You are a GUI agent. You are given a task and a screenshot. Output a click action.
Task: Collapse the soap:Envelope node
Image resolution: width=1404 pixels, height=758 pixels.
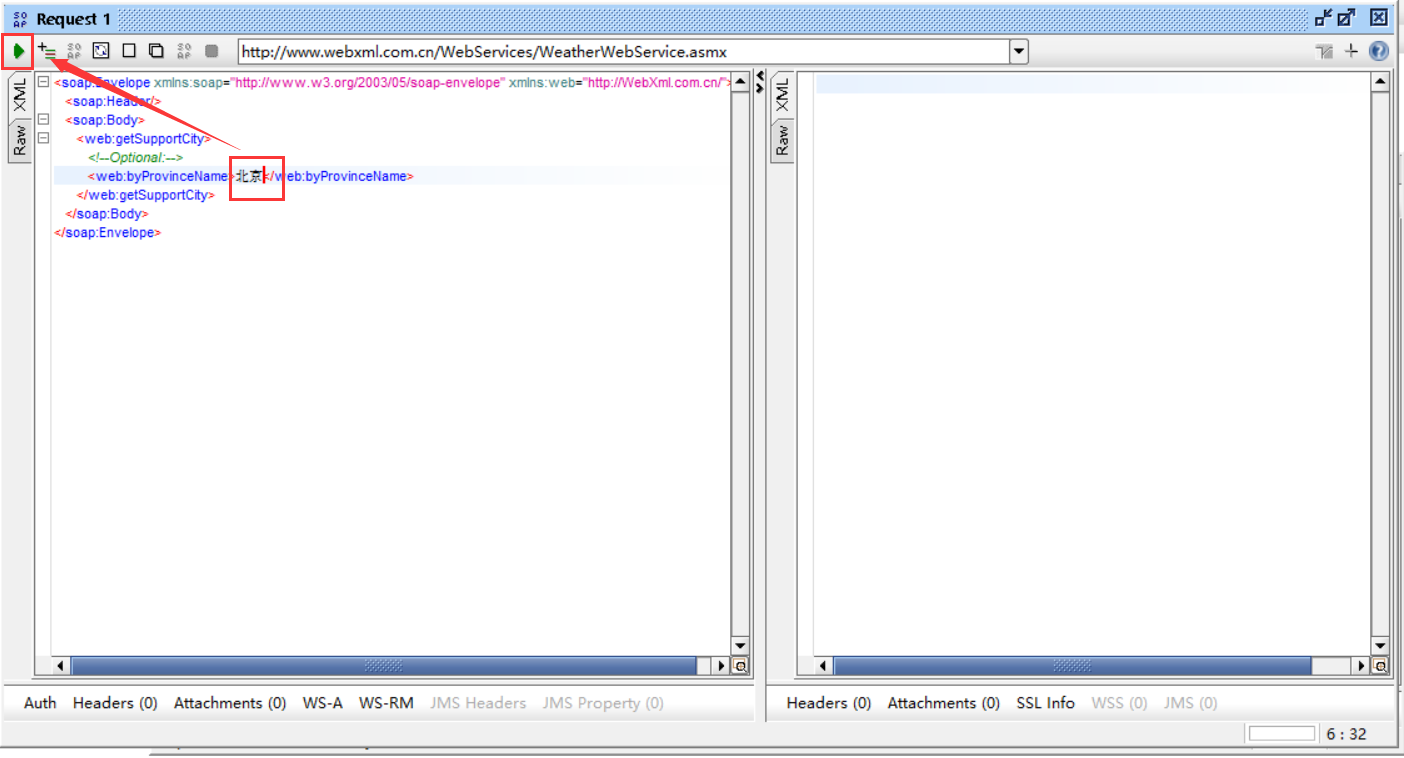43,83
